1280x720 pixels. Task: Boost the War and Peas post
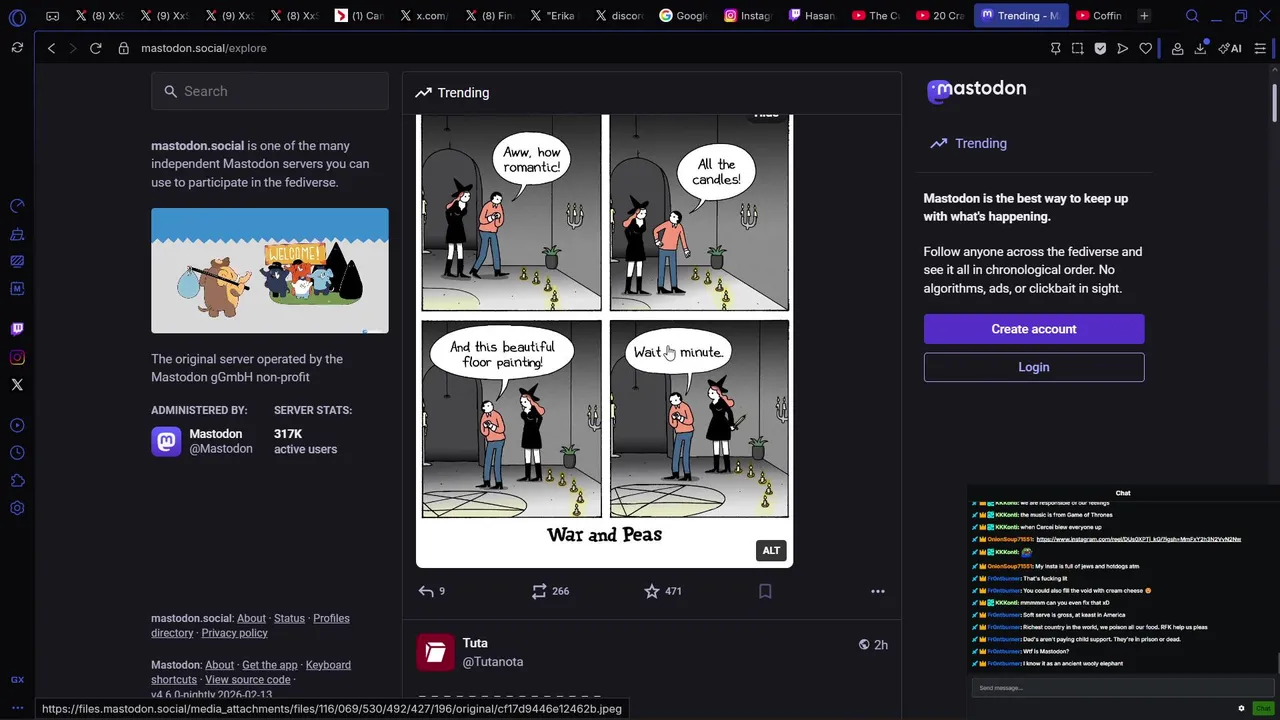tap(551, 591)
